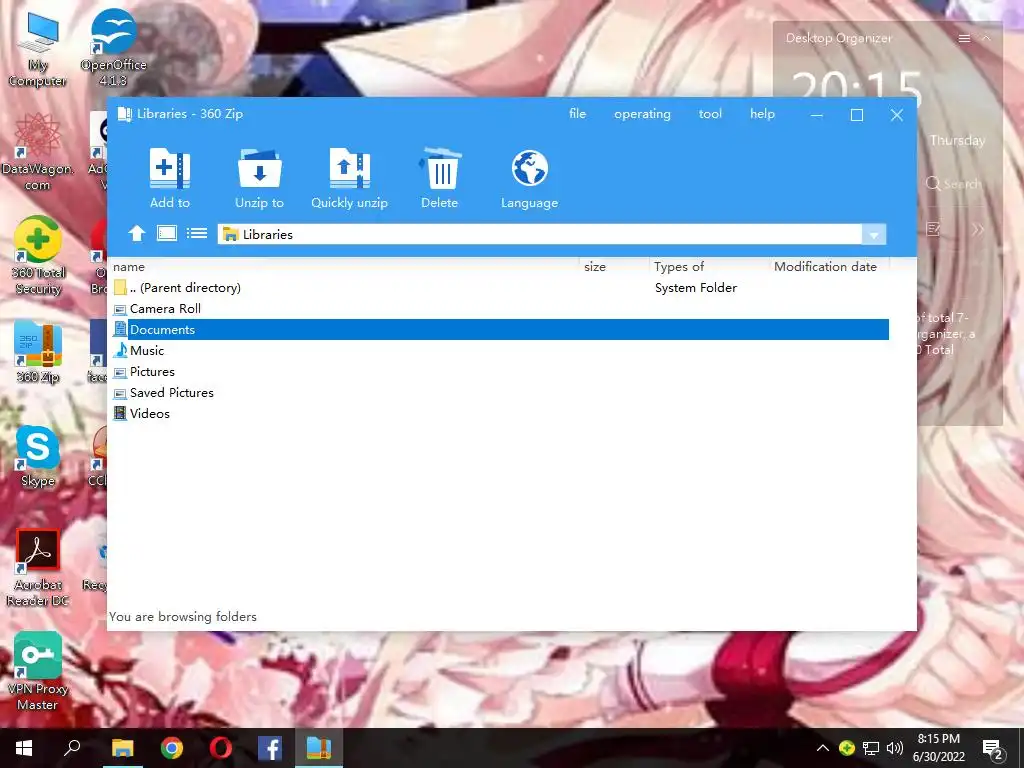Click the Desktop Organizer Search field
The height and width of the screenshot is (768, 1024).
click(x=955, y=184)
